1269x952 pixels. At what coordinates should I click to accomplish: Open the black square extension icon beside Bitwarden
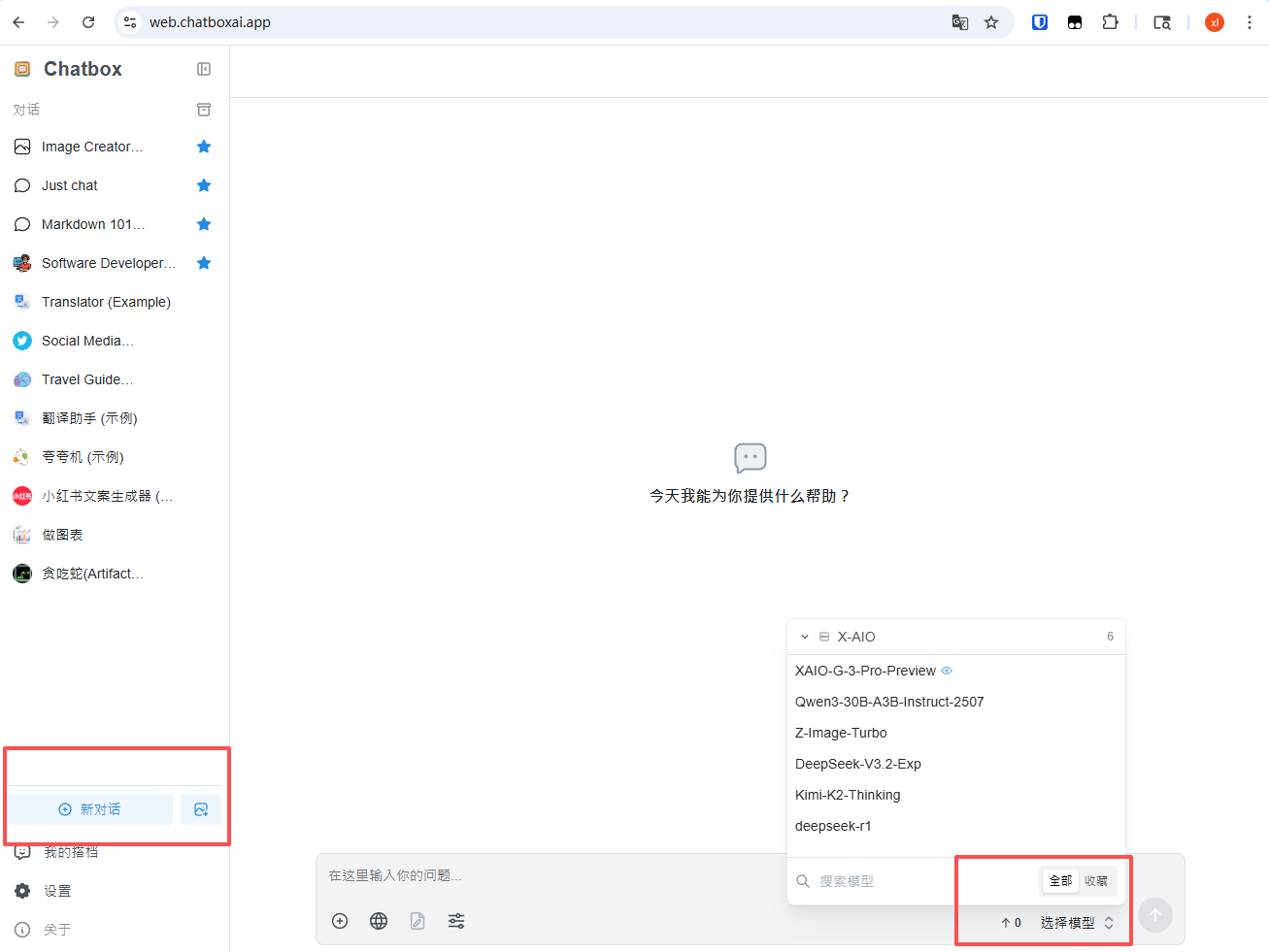[x=1075, y=22]
